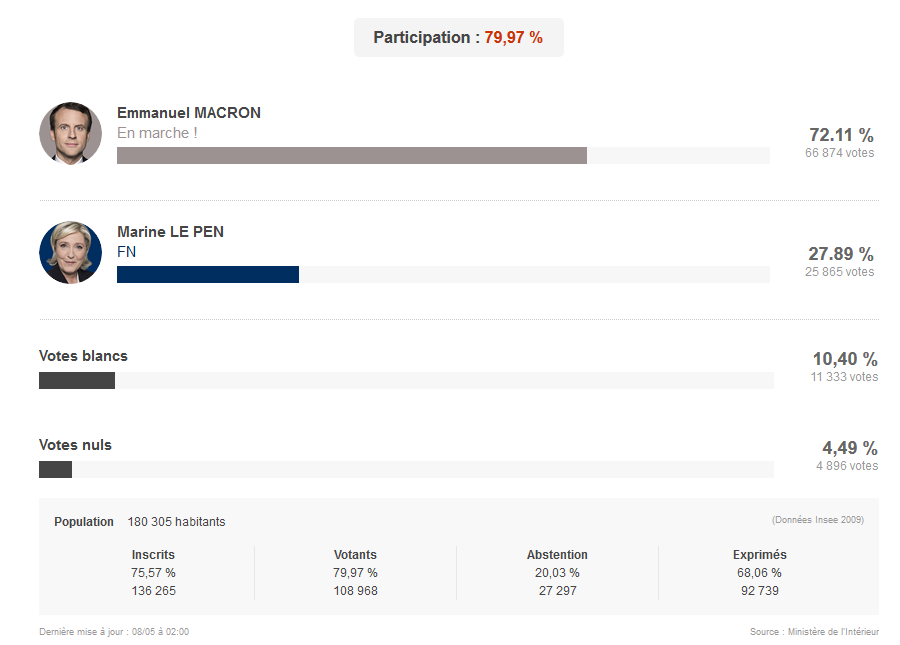Click the Inscrits statistics column
Viewport: 900px width, 645px height.
coord(153,573)
